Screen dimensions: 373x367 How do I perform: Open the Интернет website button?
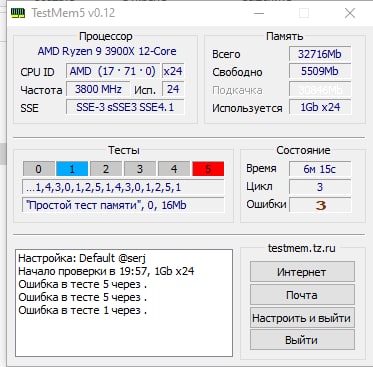[302, 272]
